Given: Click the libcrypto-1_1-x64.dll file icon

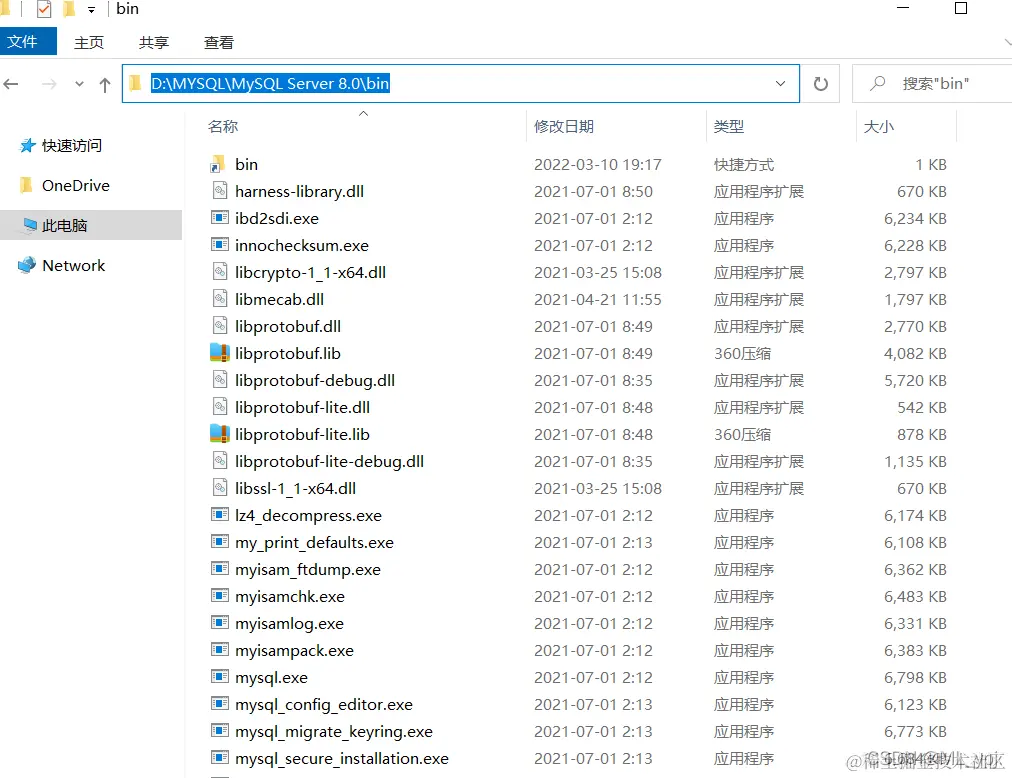Looking at the screenshot, I should [219, 272].
